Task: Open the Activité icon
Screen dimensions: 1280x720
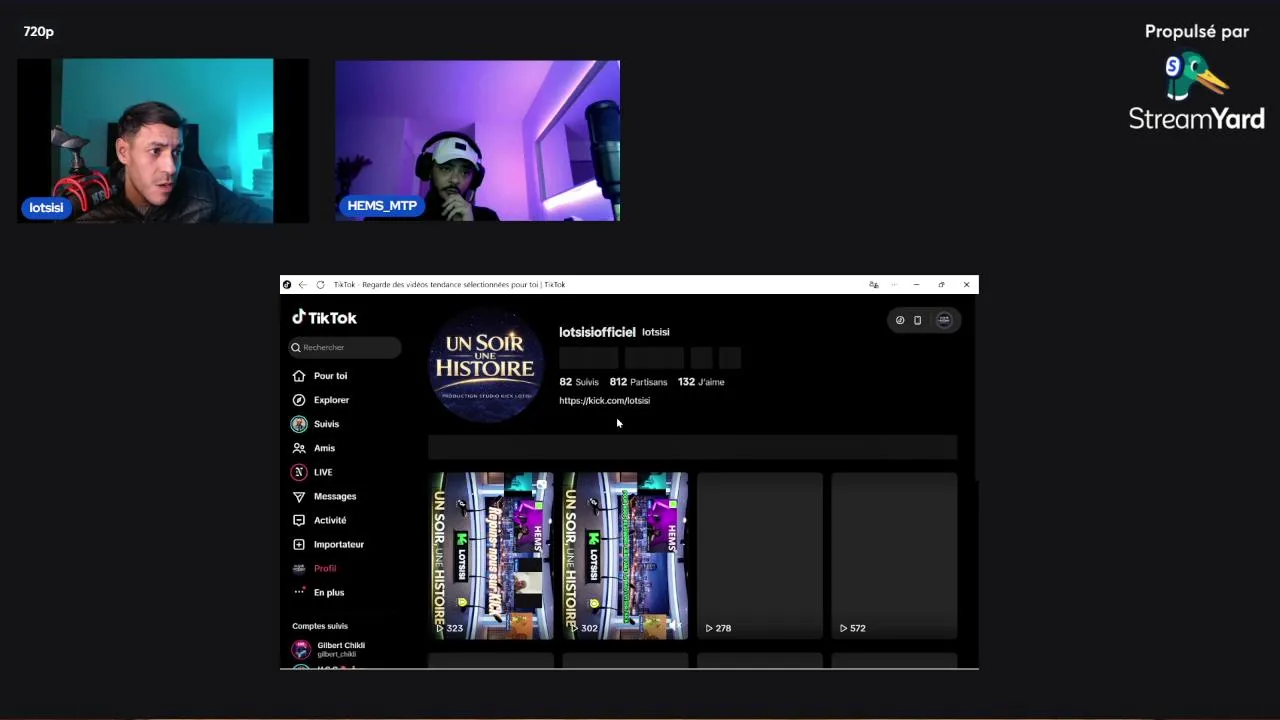Action: (298, 520)
